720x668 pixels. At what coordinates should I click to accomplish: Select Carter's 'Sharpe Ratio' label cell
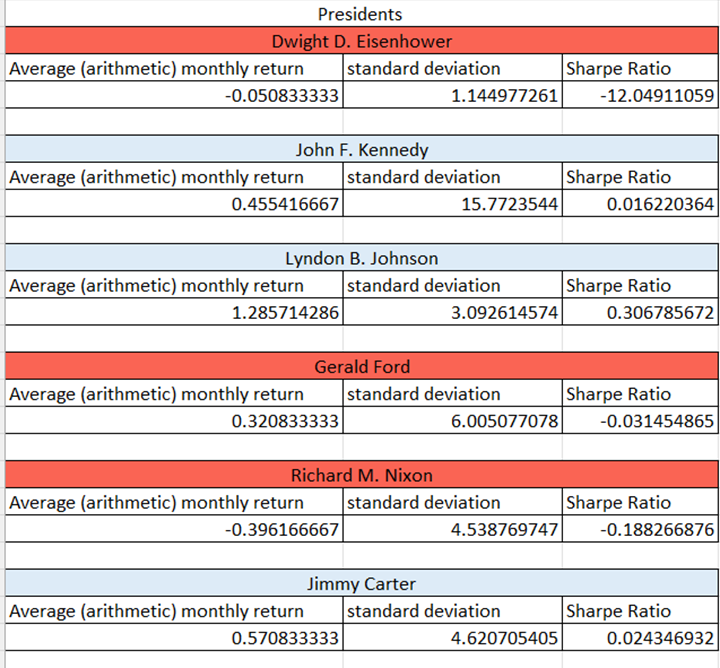pyautogui.click(x=640, y=611)
